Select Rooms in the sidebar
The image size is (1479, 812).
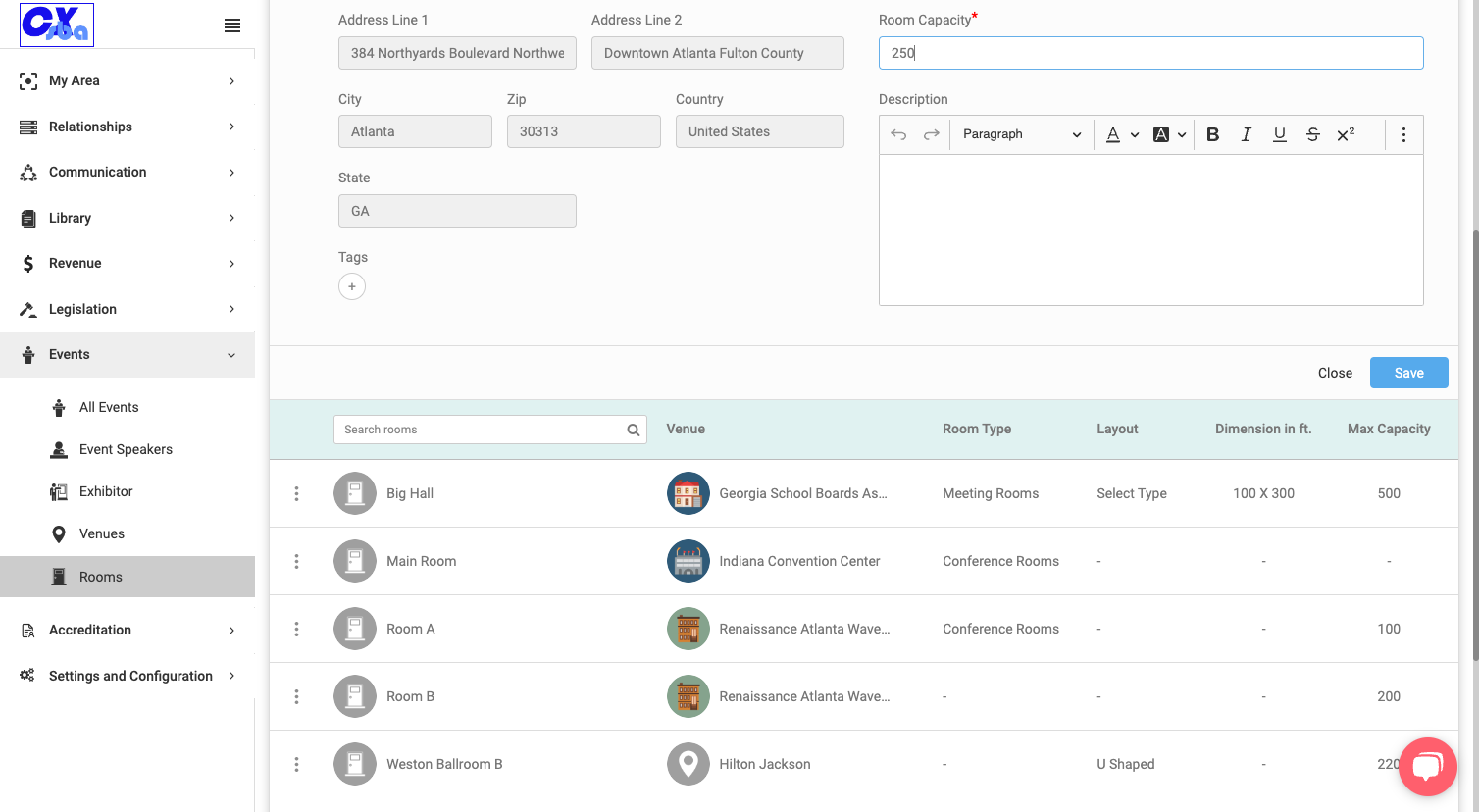[x=127, y=577]
